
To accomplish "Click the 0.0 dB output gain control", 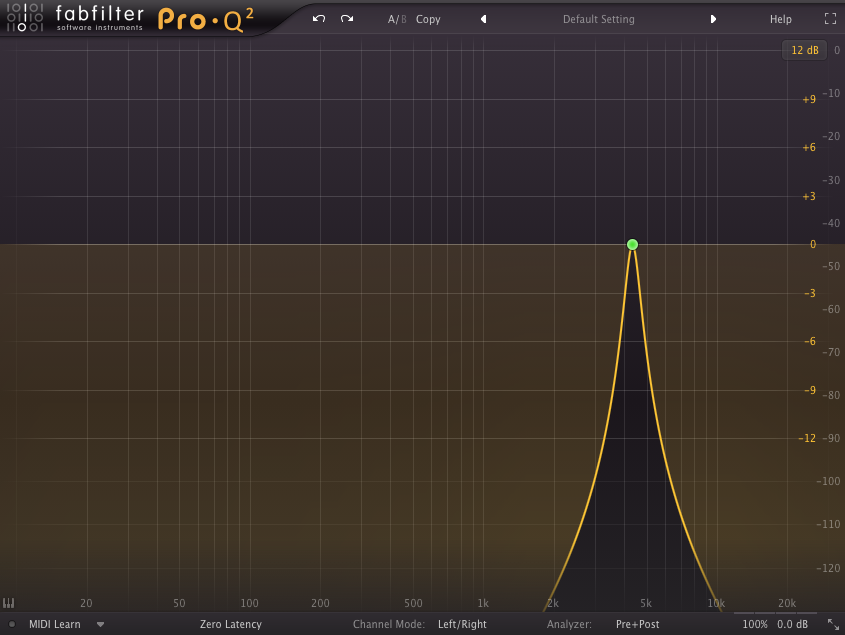I will [793, 624].
